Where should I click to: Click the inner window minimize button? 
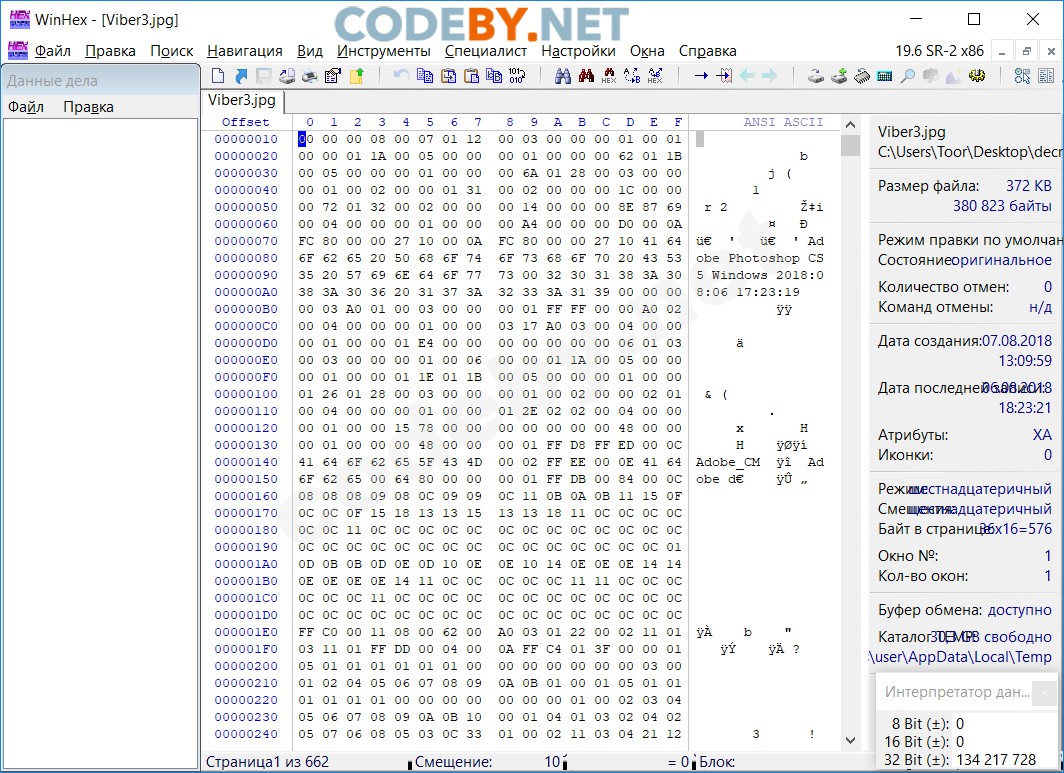pyautogui.click(x=1002, y=52)
